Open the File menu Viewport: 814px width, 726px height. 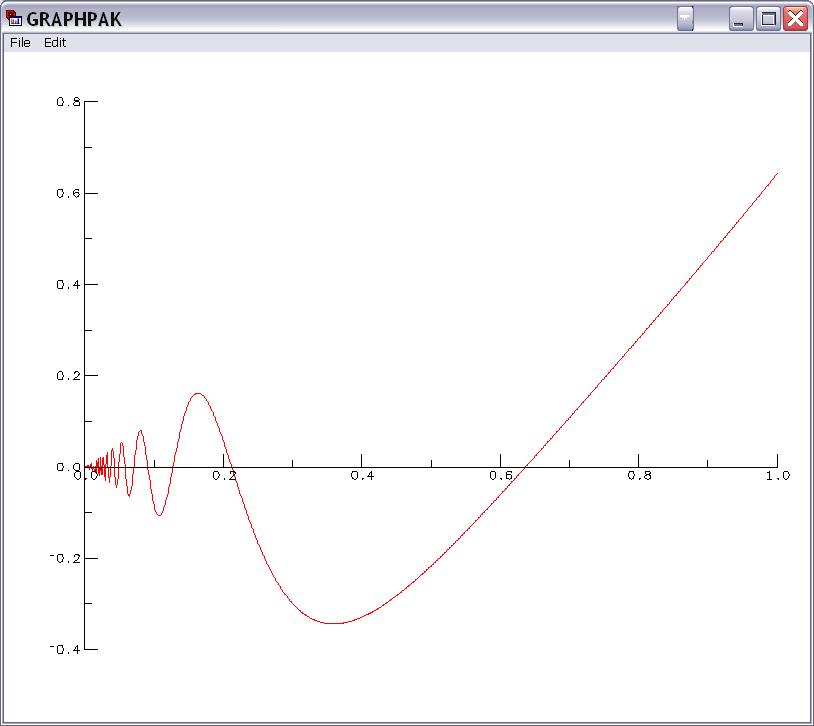(x=20, y=43)
